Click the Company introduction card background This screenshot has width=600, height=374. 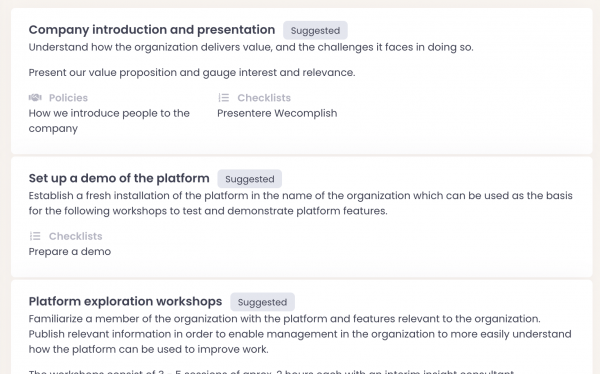[459, 115]
